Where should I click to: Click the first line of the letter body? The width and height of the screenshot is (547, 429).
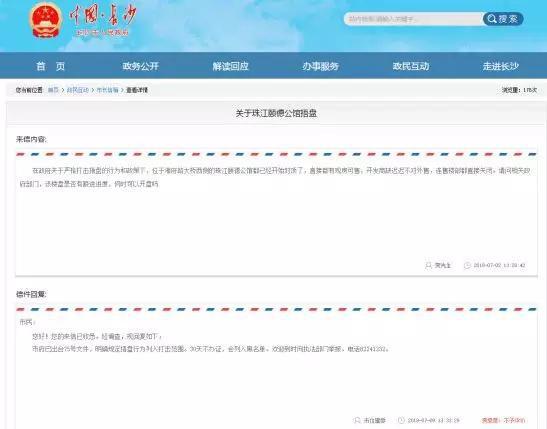(281, 171)
